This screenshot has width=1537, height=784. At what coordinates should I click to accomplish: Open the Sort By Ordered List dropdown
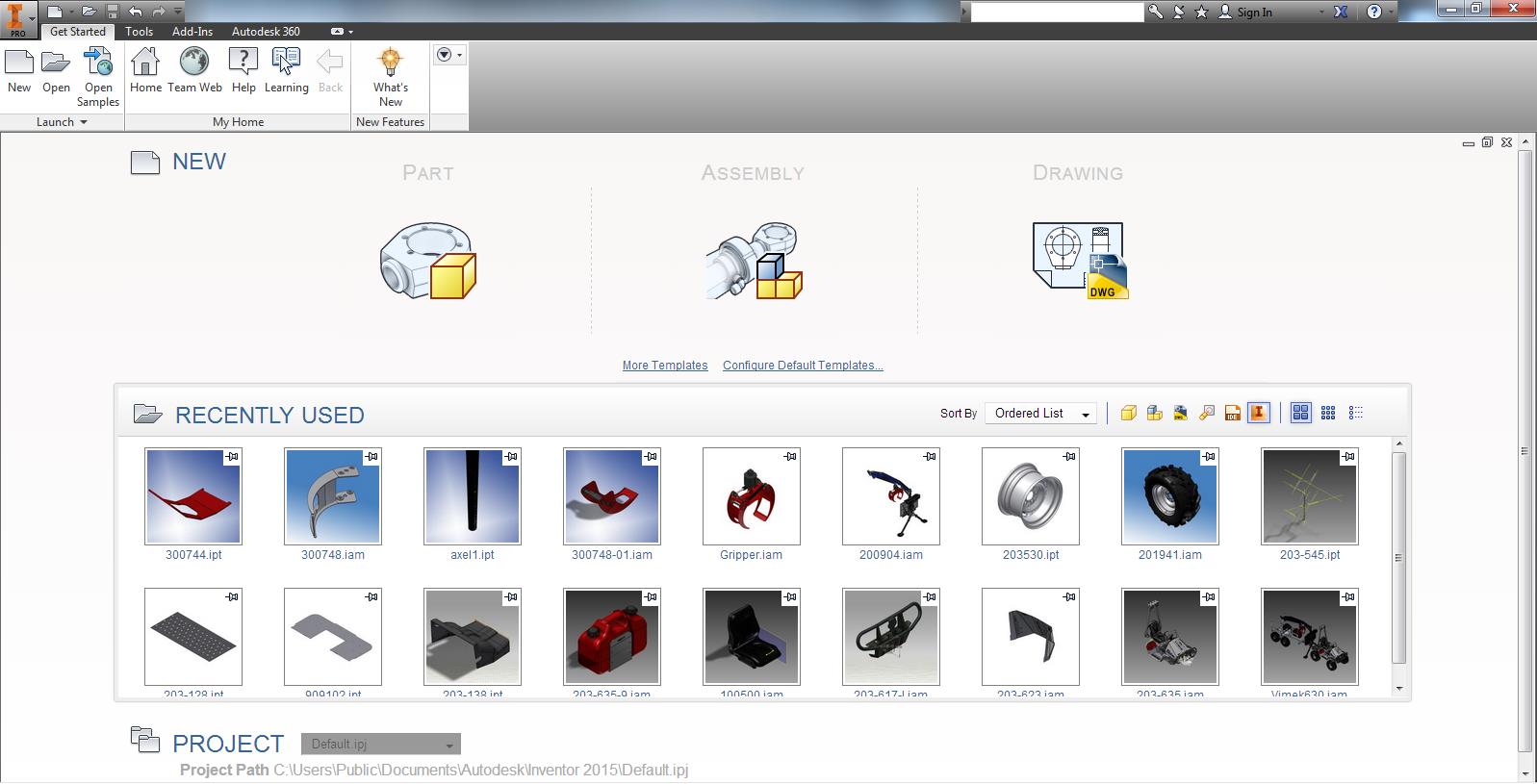coord(1040,414)
